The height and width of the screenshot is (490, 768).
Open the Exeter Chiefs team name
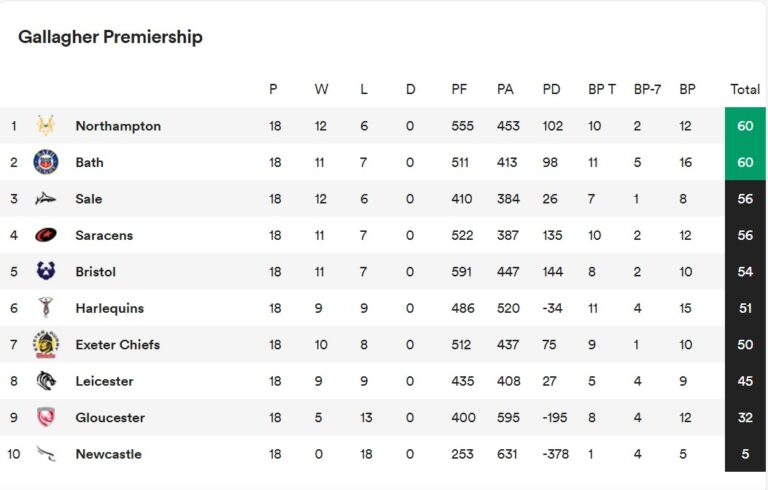click(117, 345)
